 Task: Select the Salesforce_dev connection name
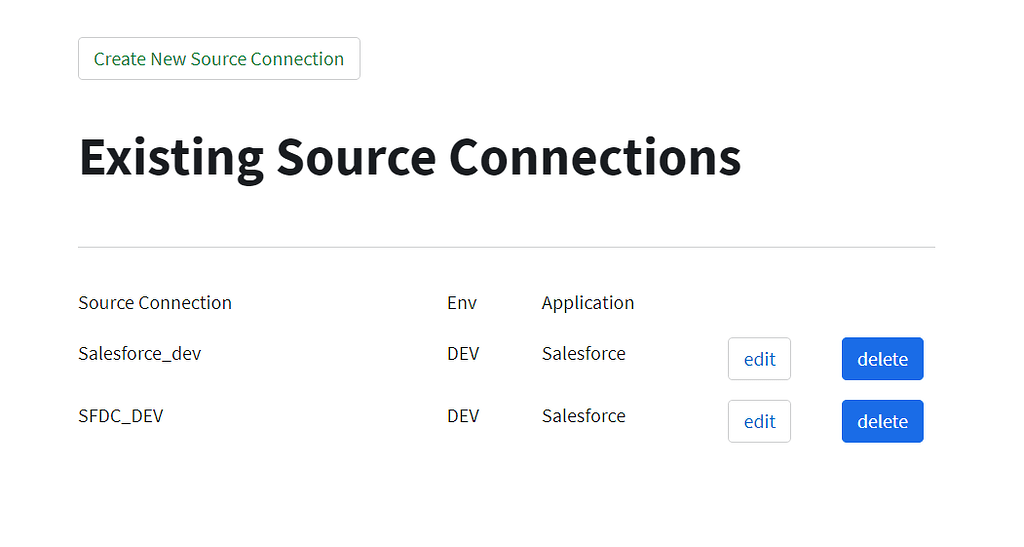click(139, 353)
